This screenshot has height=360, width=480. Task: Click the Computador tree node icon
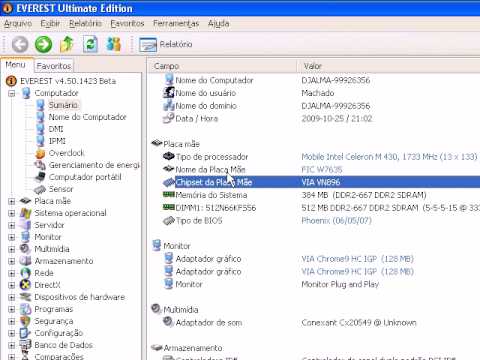point(26,93)
